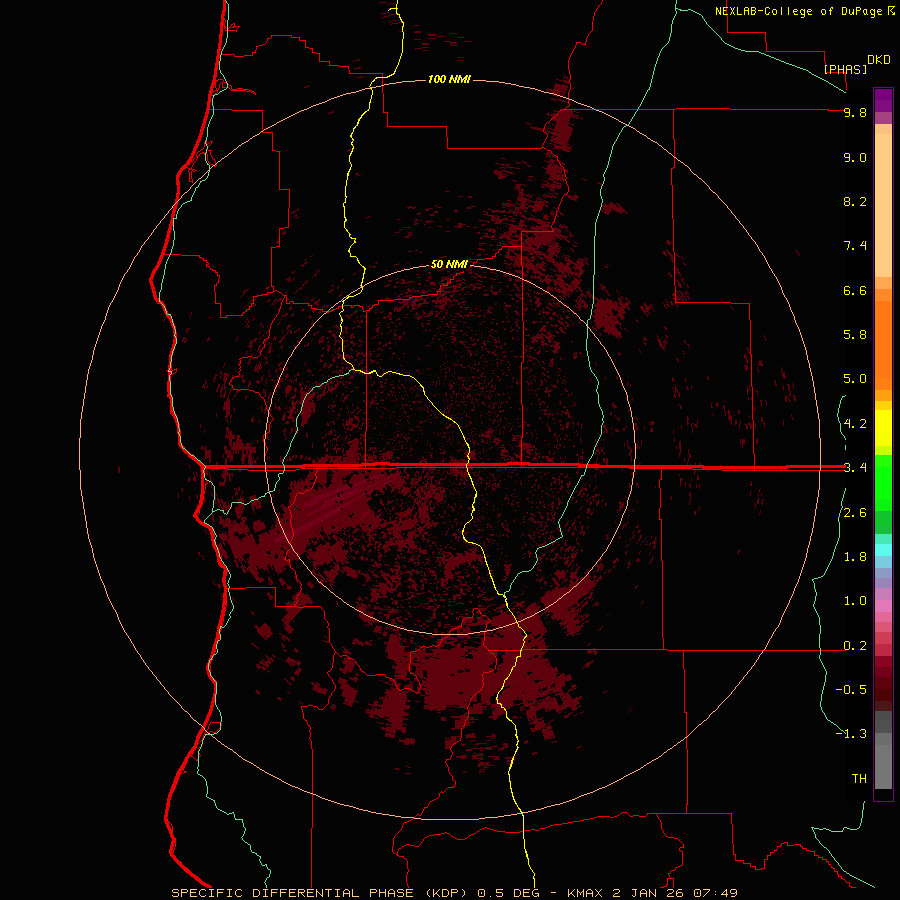Click the 5.8 scale label
Image resolution: width=900 pixels, height=900 pixels.
point(855,335)
